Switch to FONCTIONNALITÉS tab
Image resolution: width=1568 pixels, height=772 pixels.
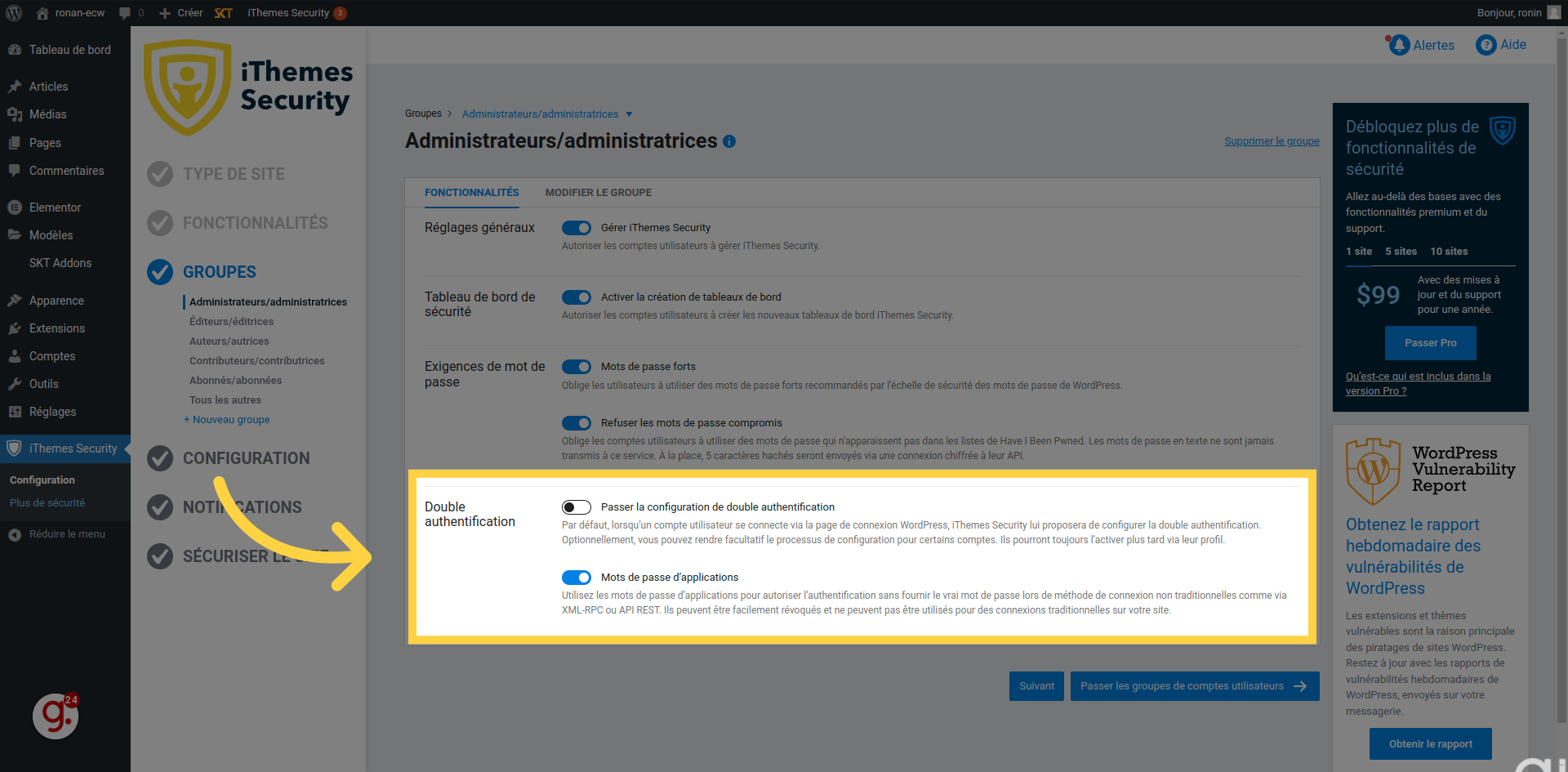coord(471,193)
